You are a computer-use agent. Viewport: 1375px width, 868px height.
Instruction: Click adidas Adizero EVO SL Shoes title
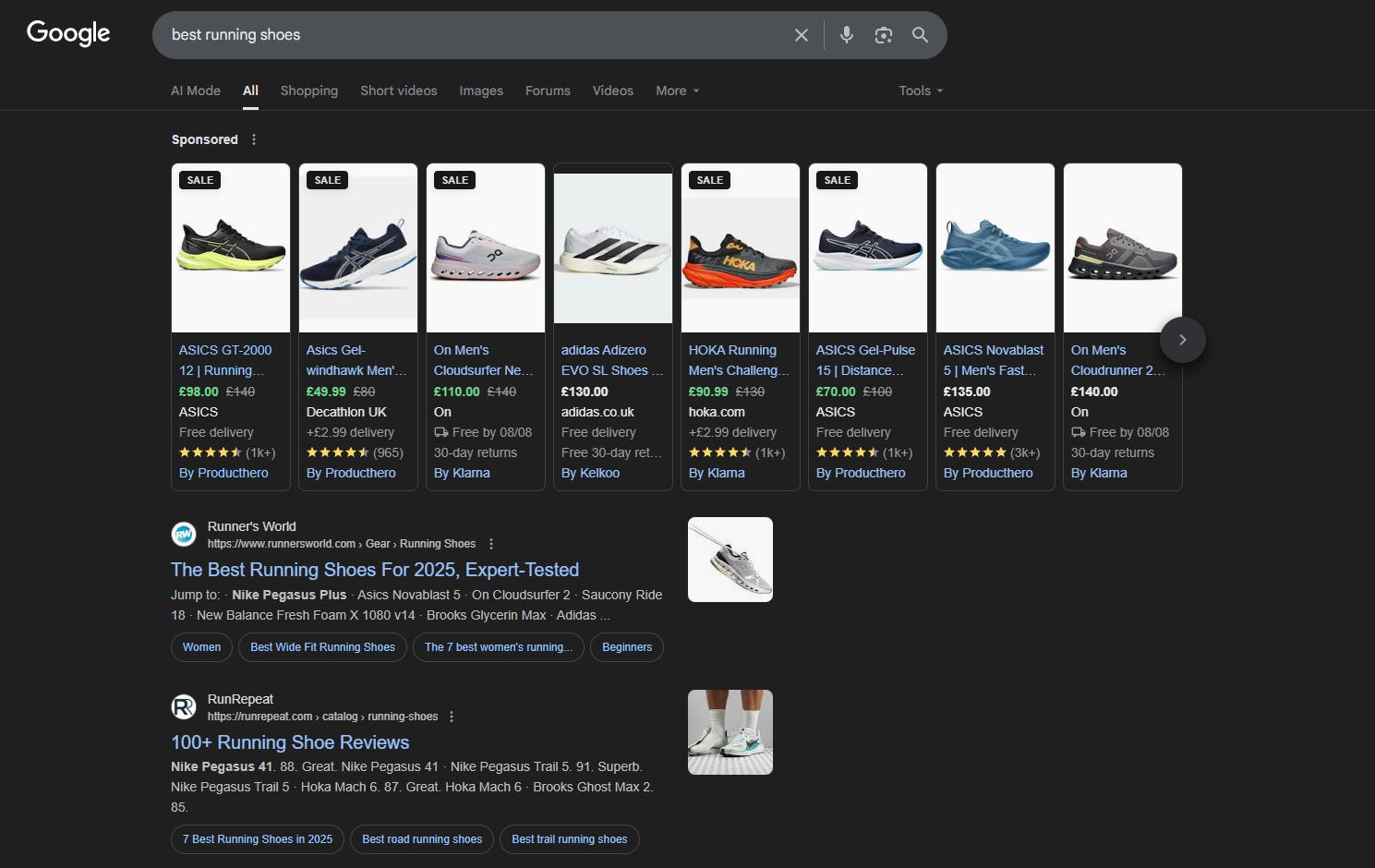click(612, 360)
